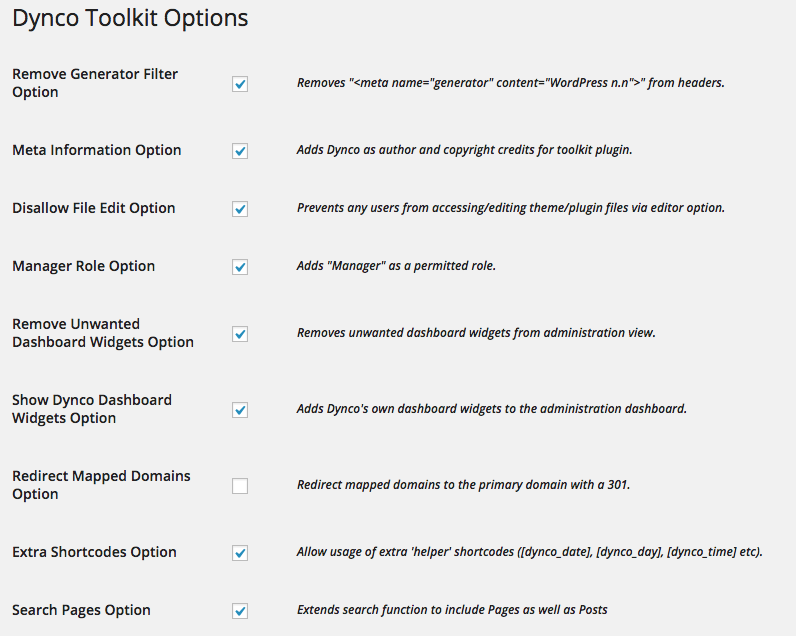796x636 pixels.
Task: Click the Meta Information Option label
Action: [x=96, y=150]
